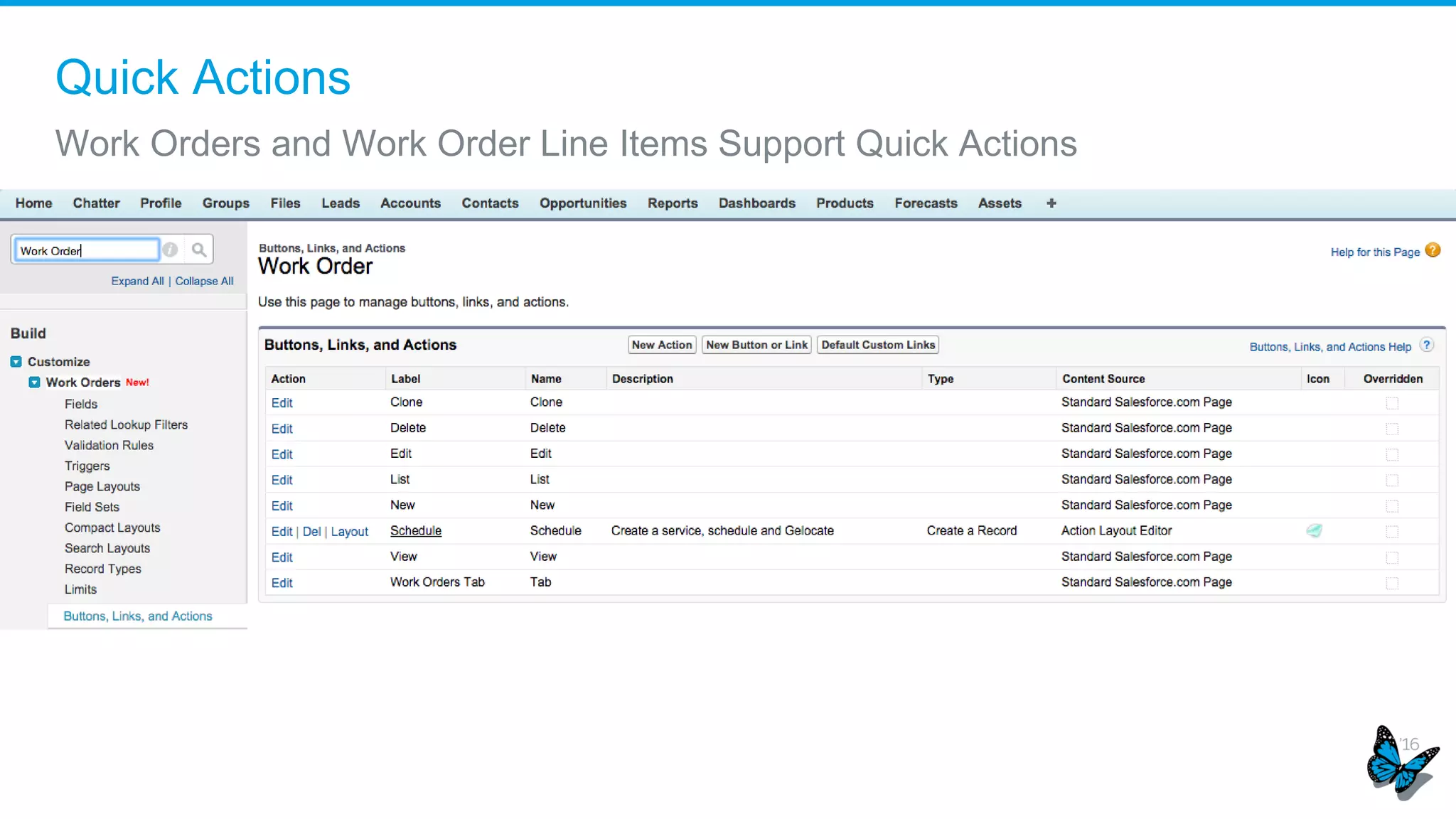1456x819 pixels.
Task: Open Compact Layouts in the sidebar
Action: pos(112,528)
